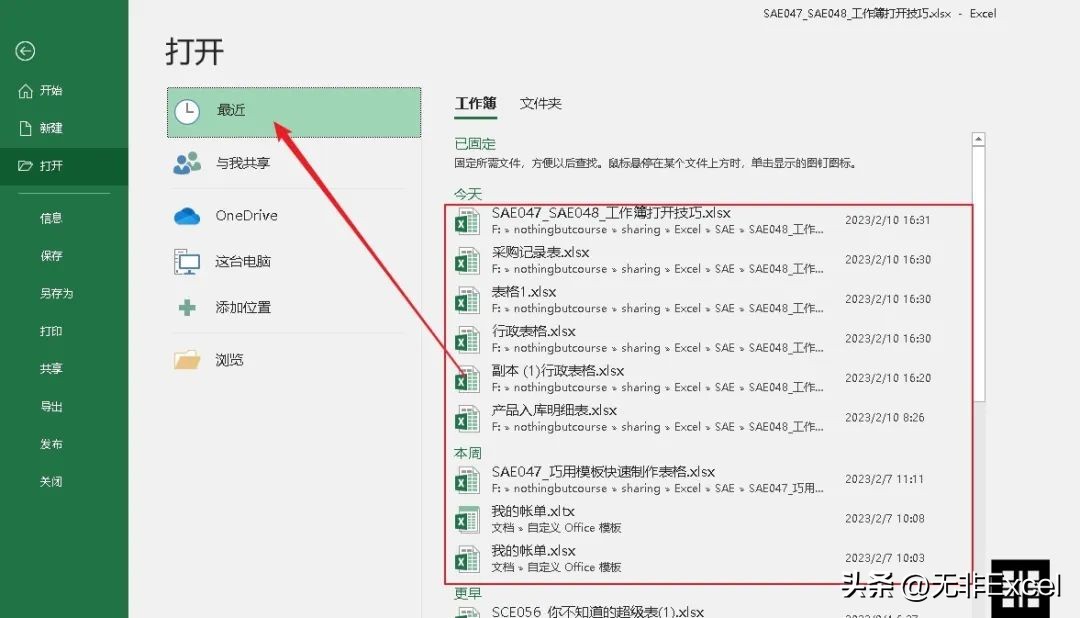Select 关闭 in the sidebar
The height and width of the screenshot is (618, 1080).
[x=51, y=482]
